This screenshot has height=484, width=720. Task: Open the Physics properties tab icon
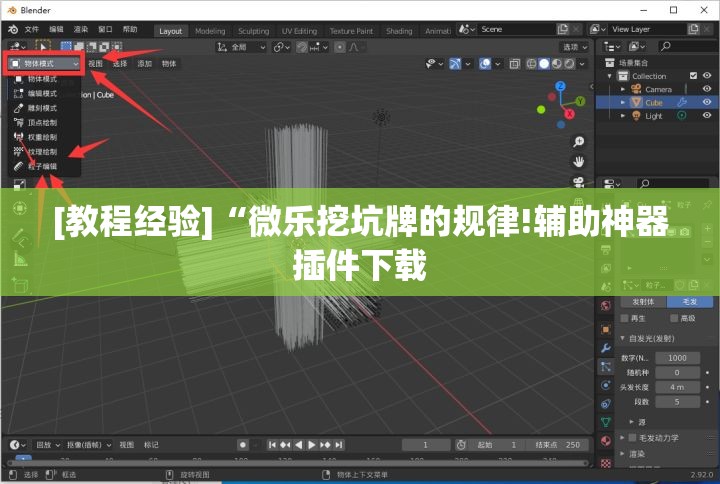(606, 385)
